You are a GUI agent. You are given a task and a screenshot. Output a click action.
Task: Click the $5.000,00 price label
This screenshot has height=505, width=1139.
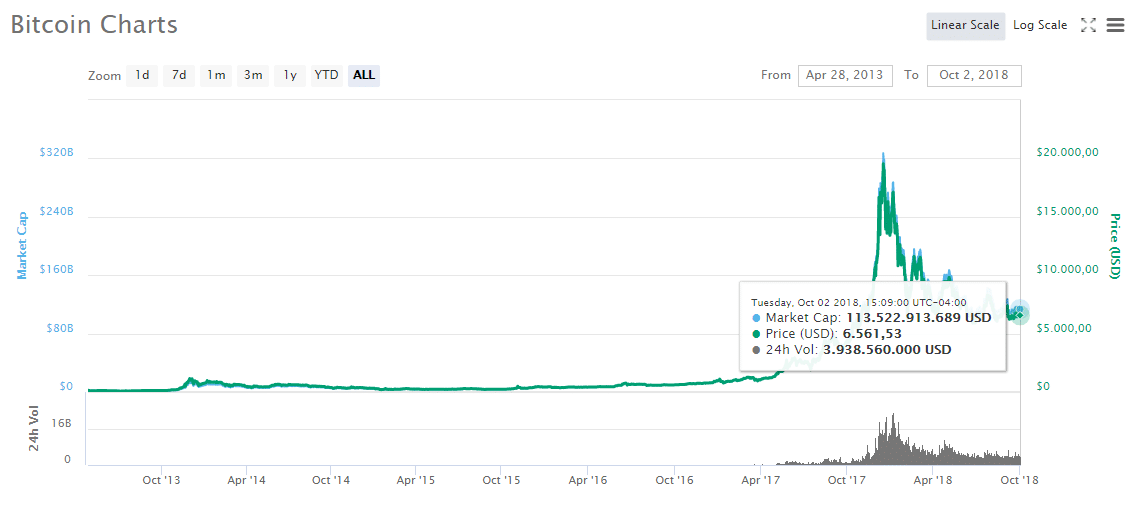pyautogui.click(x=1062, y=328)
